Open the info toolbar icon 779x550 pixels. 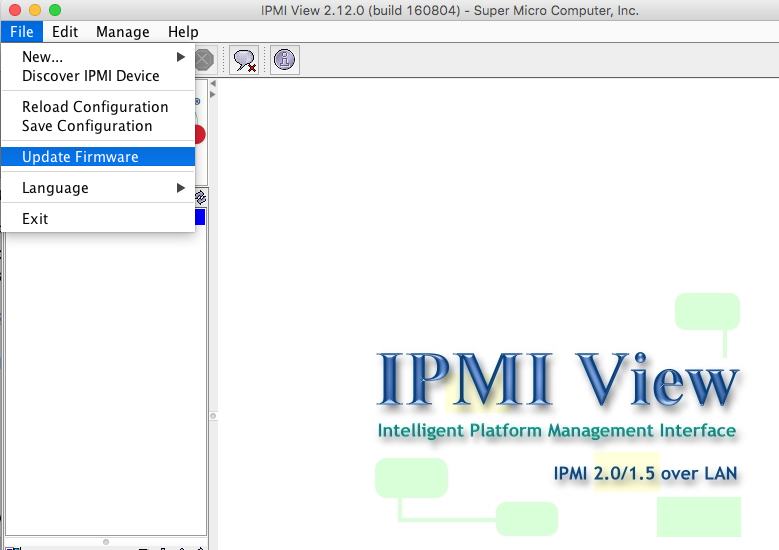[x=285, y=60]
